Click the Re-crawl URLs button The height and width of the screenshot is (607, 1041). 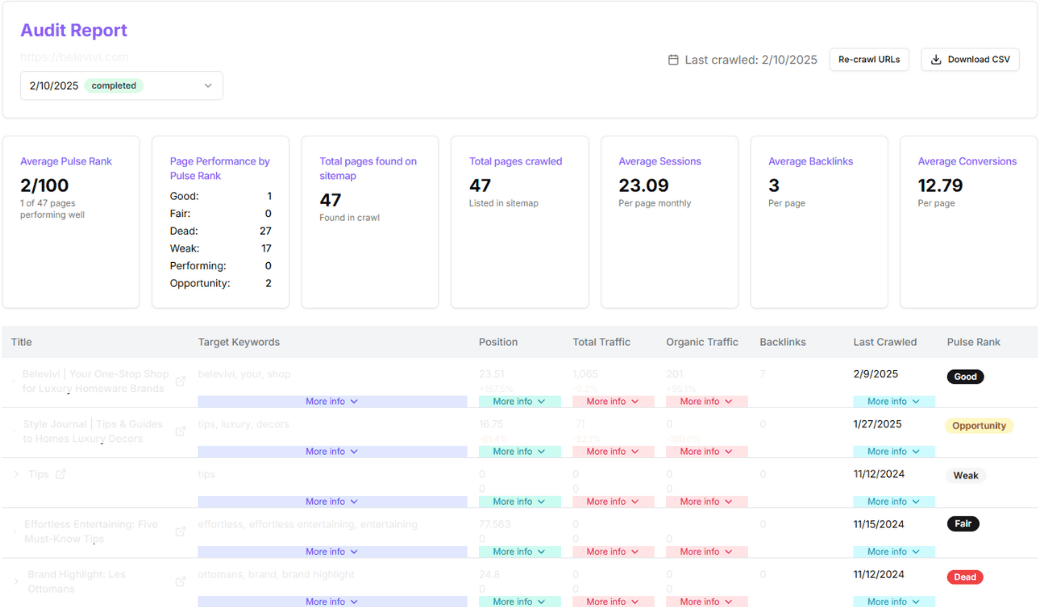[x=869, y=60]
